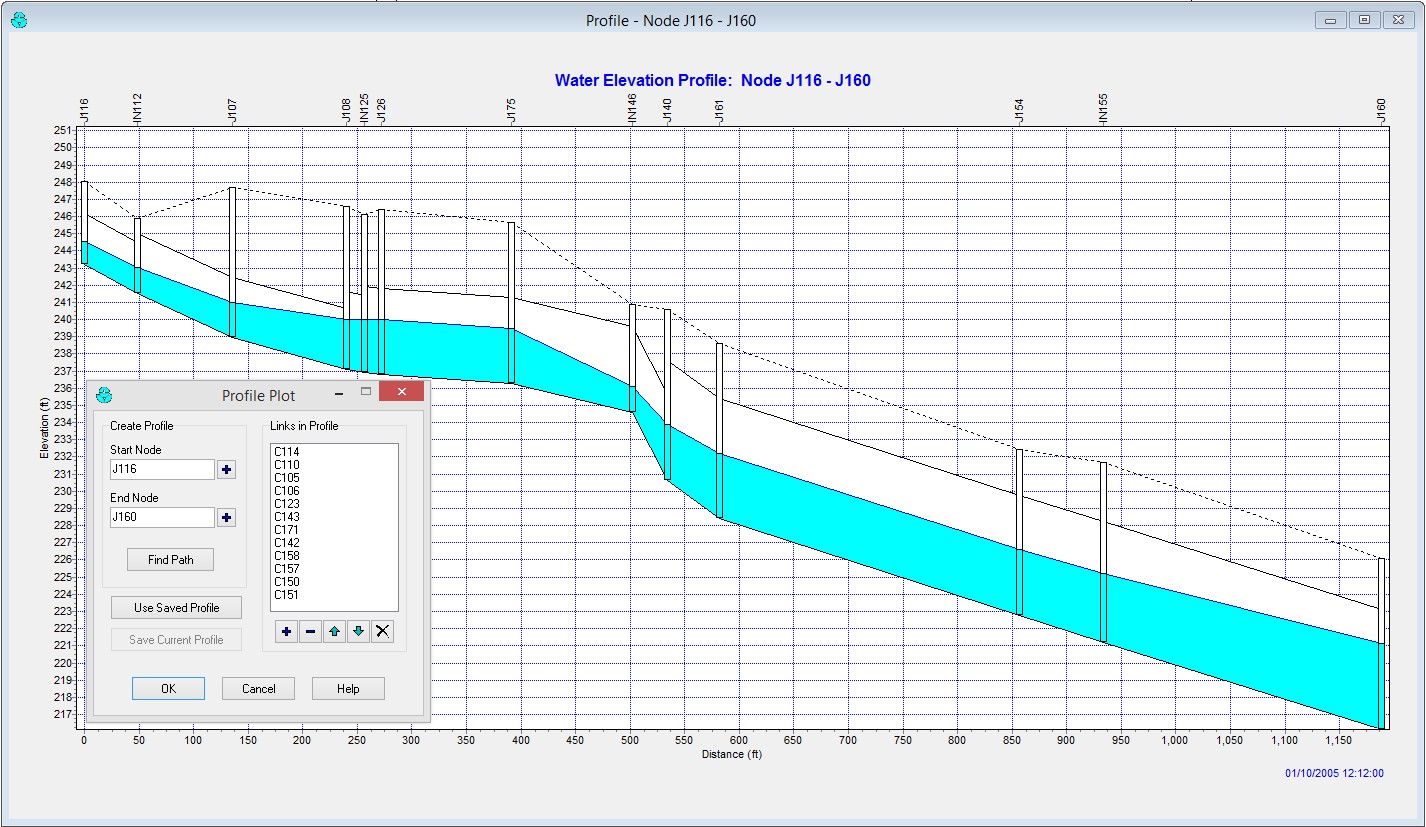
Task: Click Use Saved Profile button
Action: coord(176,608)
